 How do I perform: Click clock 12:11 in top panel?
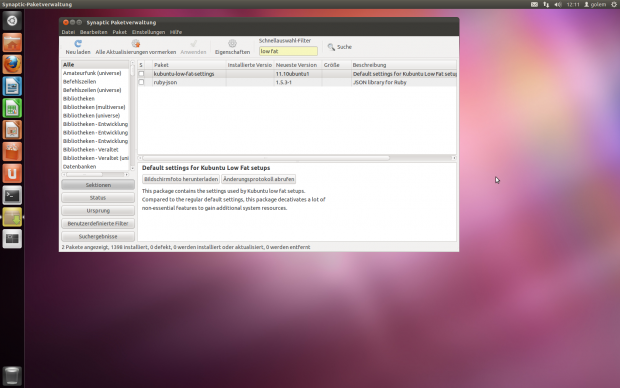pyautogui.click(x=573, y=4)
